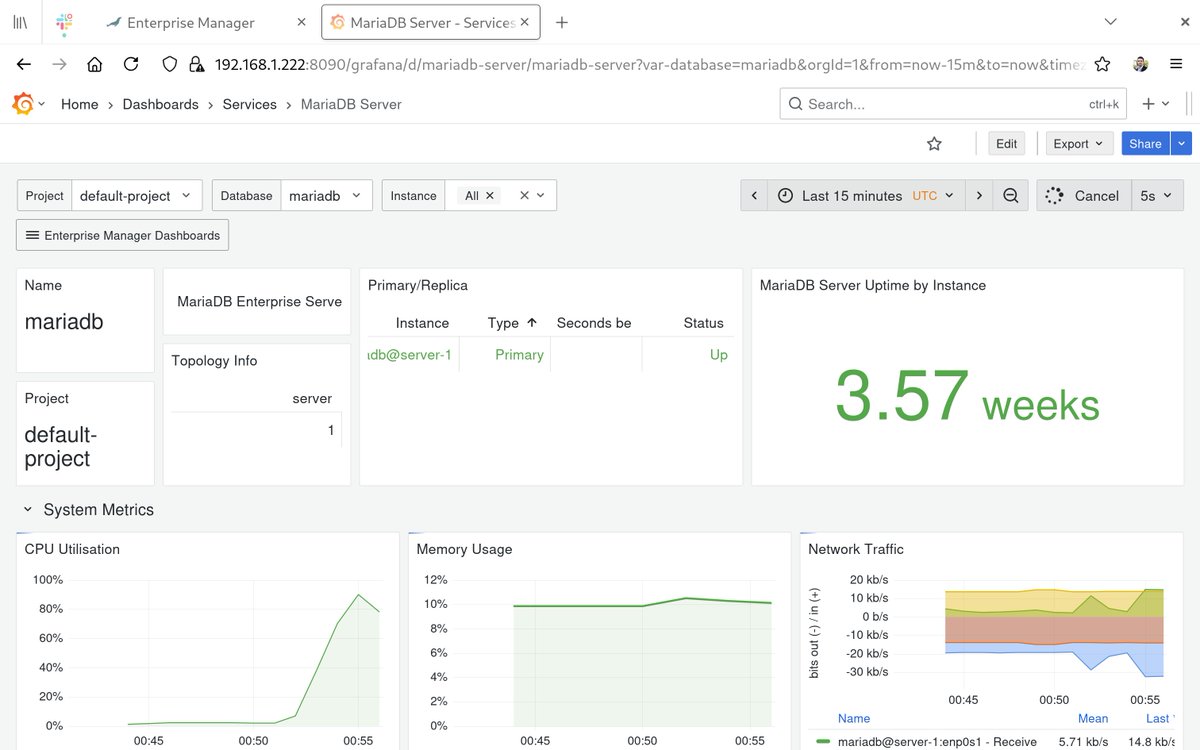Click the Memory Usage panel title

pos(464,549)
